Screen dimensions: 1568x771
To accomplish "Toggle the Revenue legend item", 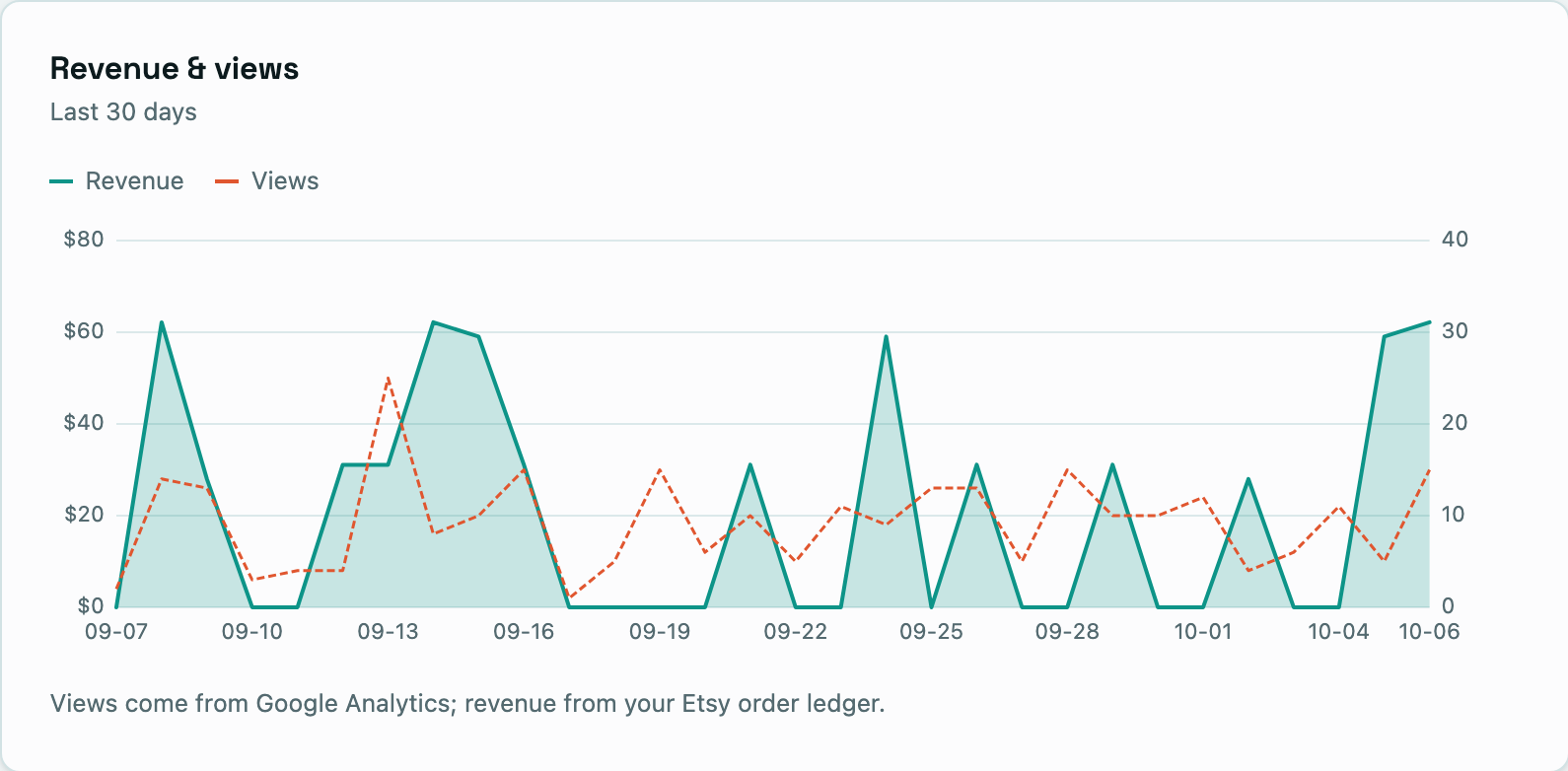I will coord(116,181).
